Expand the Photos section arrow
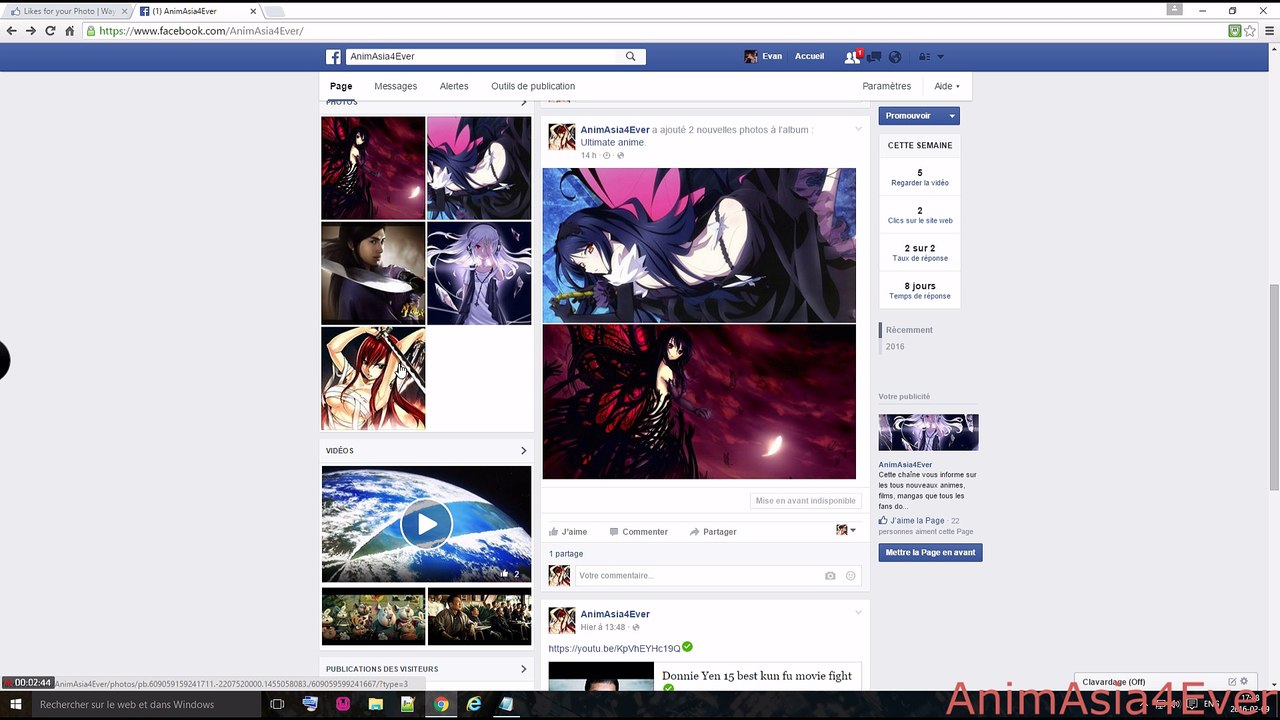Viewport: 1280px width, 720px height. pos(523,102)
